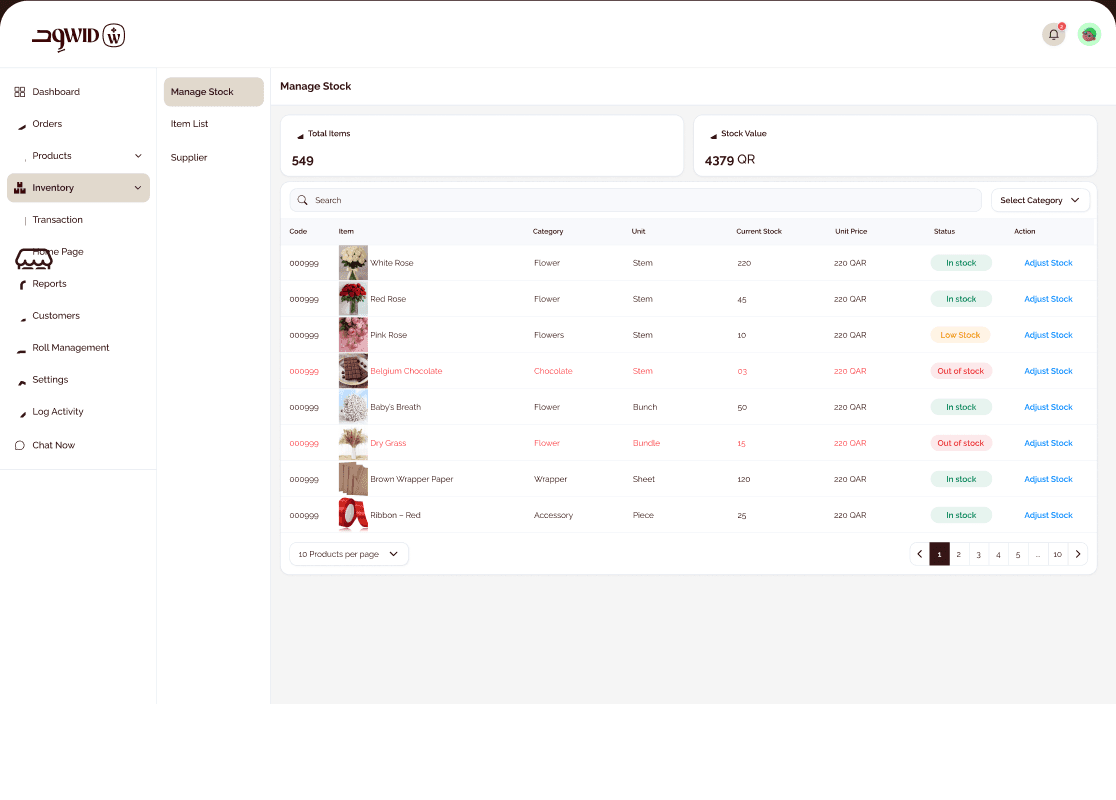Viewport: 1116px width, 800px height.
Task: Click the Current Stock column header
Action: pos(759,231)
